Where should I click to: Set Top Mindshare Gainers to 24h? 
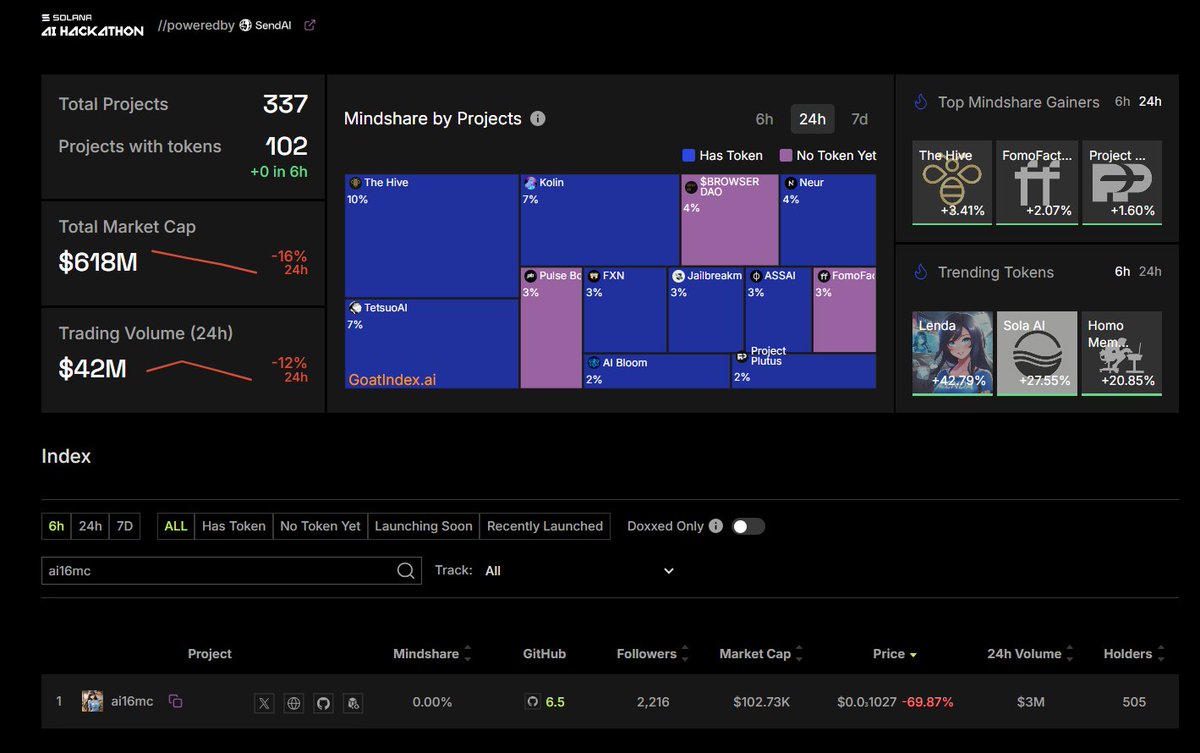click(1150, 101)
